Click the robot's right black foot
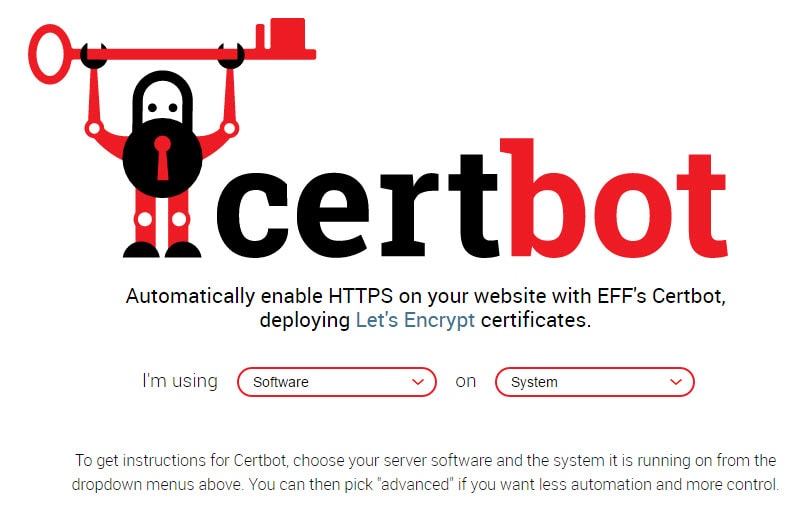 click(x=183, y=250)
